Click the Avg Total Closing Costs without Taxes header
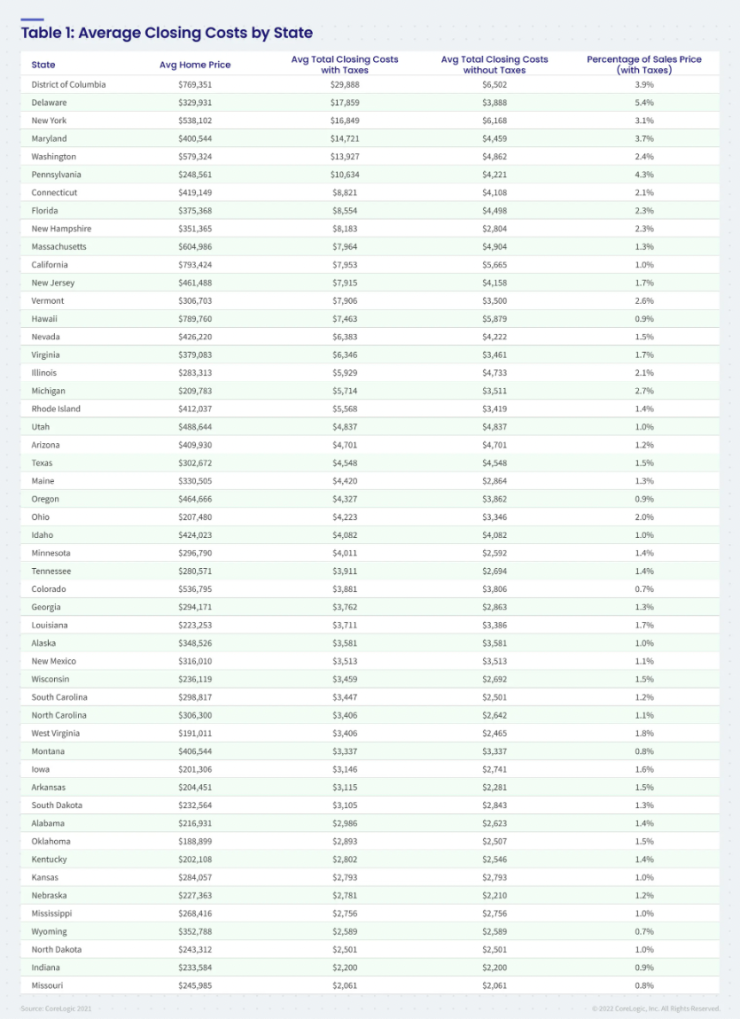 494,65
